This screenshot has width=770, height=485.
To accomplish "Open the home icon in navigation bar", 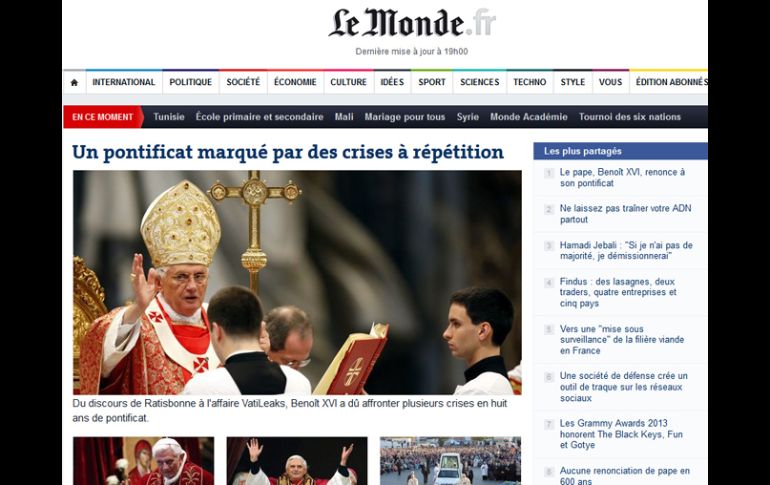I will (x=74, y=82).
